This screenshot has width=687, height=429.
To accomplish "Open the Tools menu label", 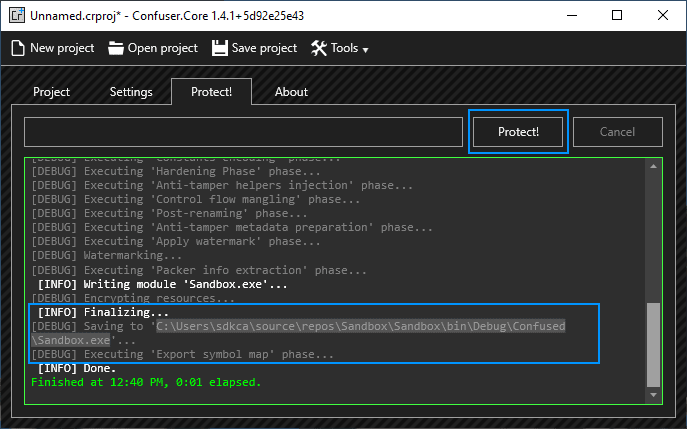I will (344, 48).
